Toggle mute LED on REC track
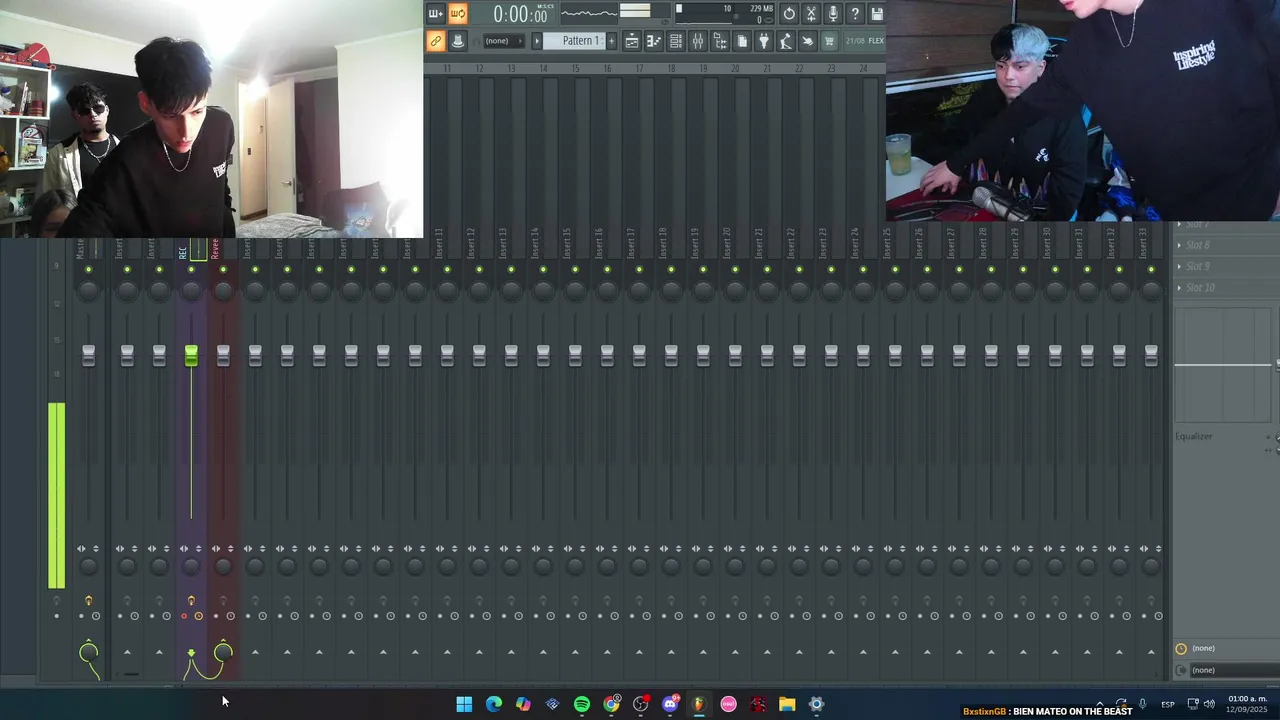 (x=191, y=269)
